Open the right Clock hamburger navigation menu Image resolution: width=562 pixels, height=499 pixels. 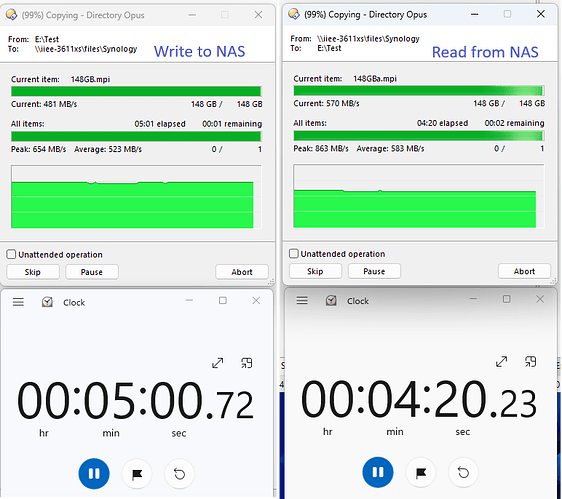coord(302,300)
